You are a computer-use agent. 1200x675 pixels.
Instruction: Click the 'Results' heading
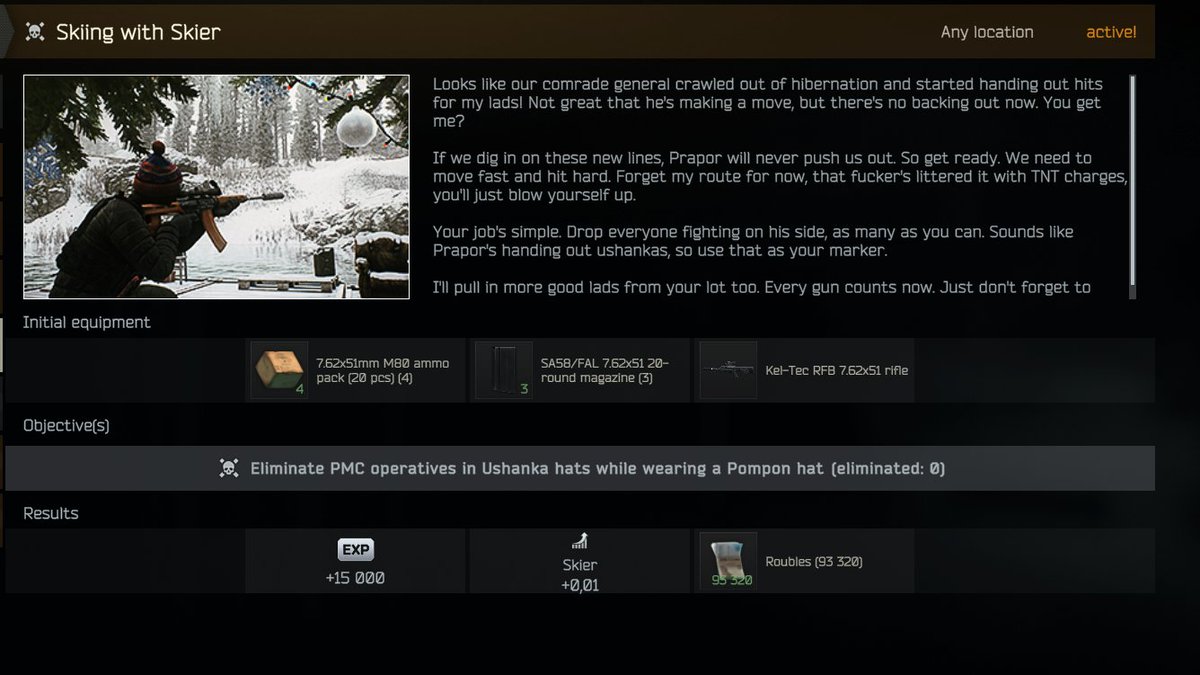pos(51,513)
